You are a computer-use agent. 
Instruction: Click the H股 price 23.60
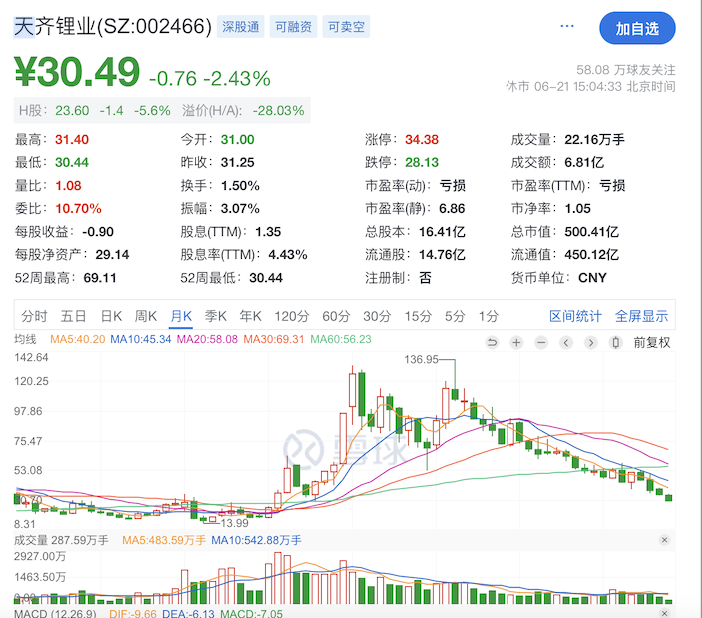[72, 111]
